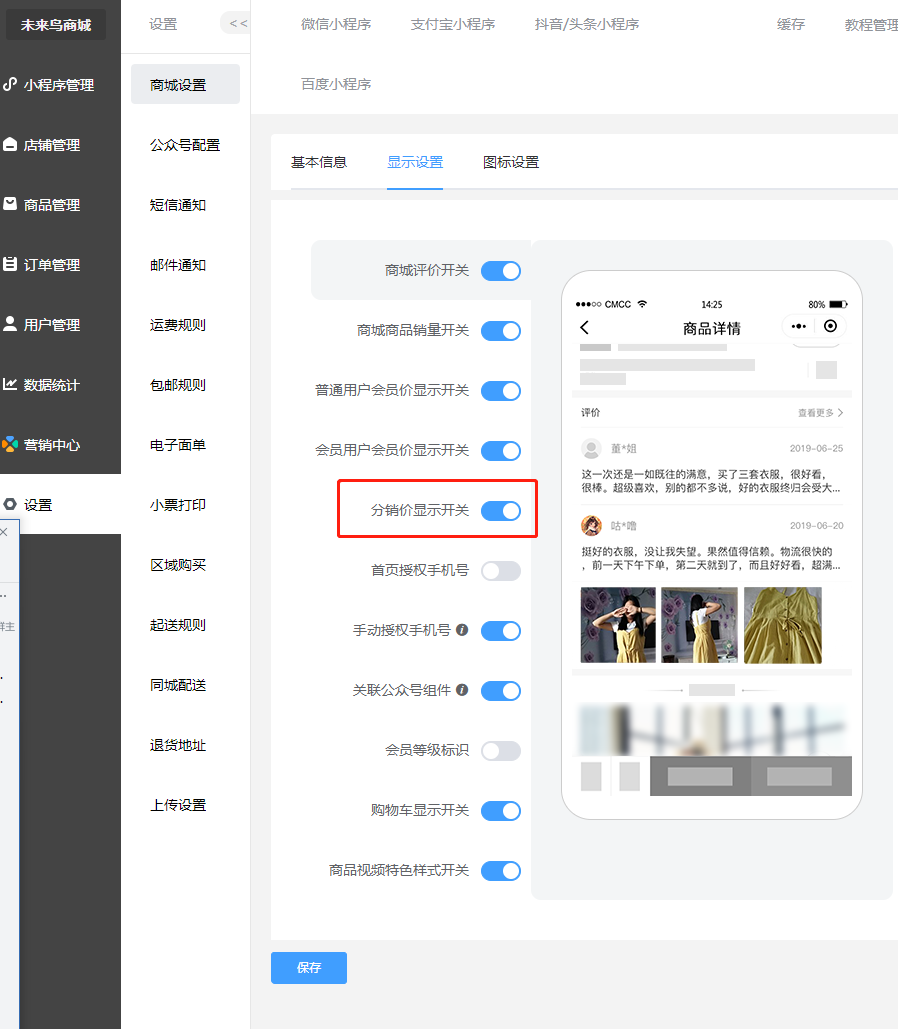
Task: Toggle the 购物车显示开关 switch
Action: coord(501,810)
